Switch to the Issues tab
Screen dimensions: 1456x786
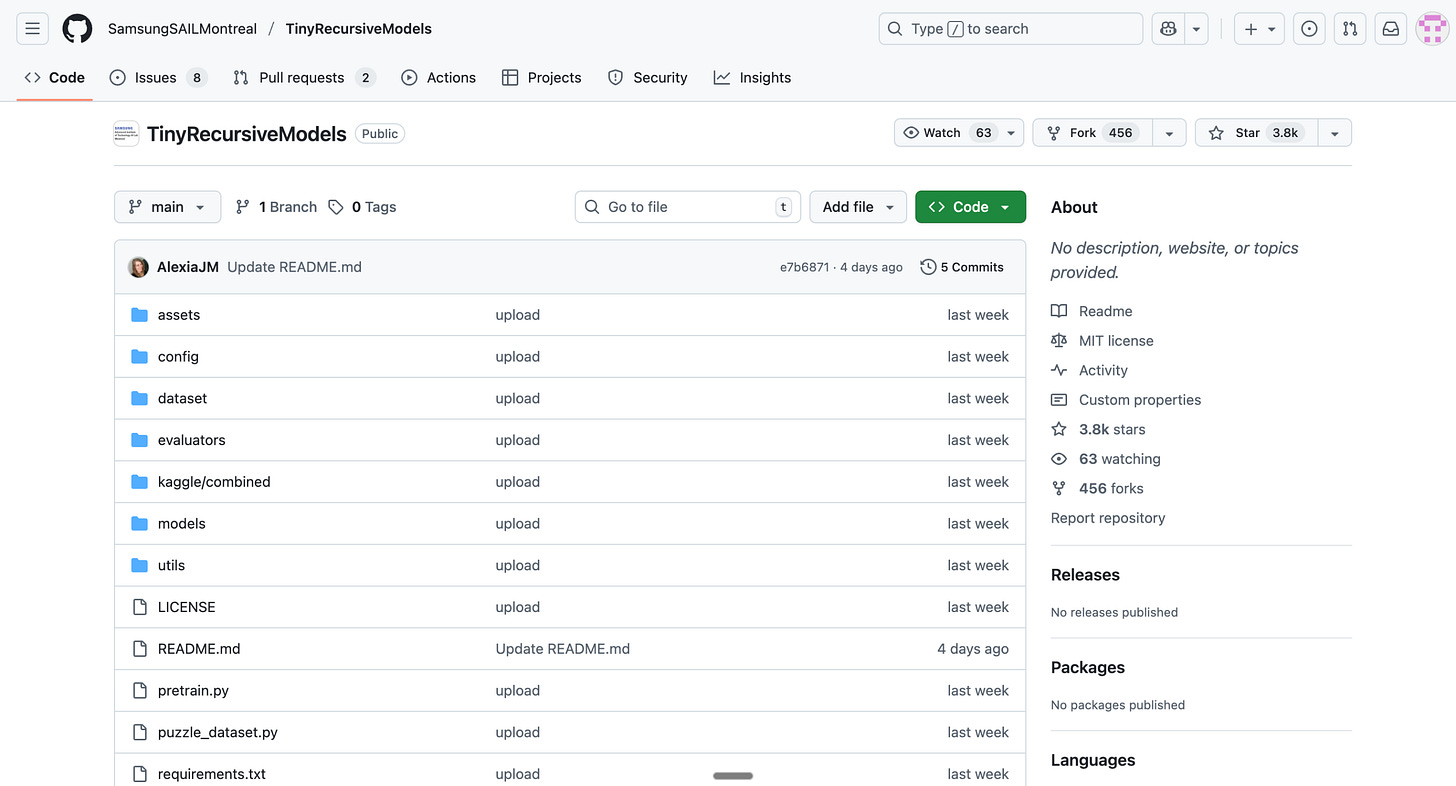[x=158, y=78]
